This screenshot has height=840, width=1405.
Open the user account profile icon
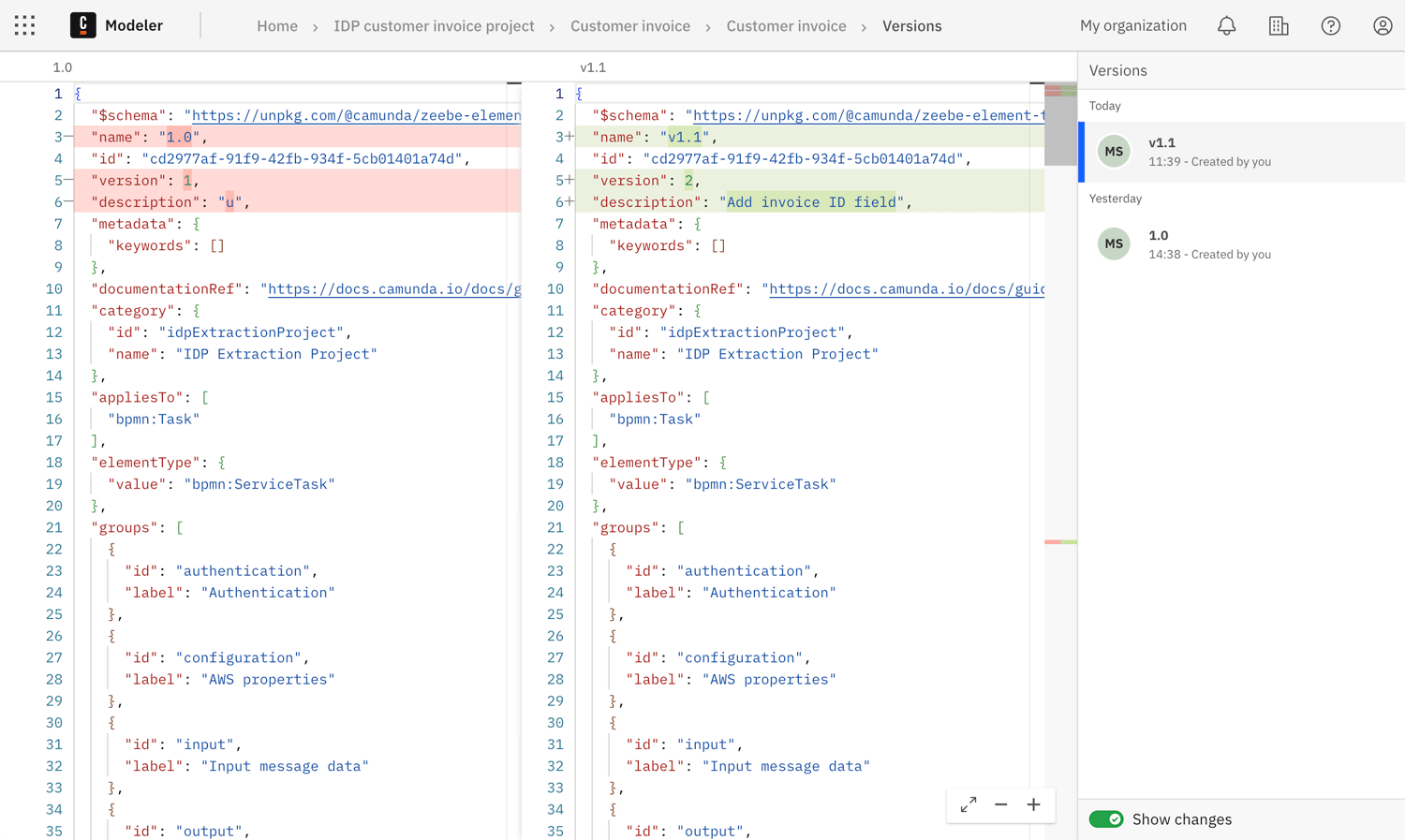(x=1383, y=25)
